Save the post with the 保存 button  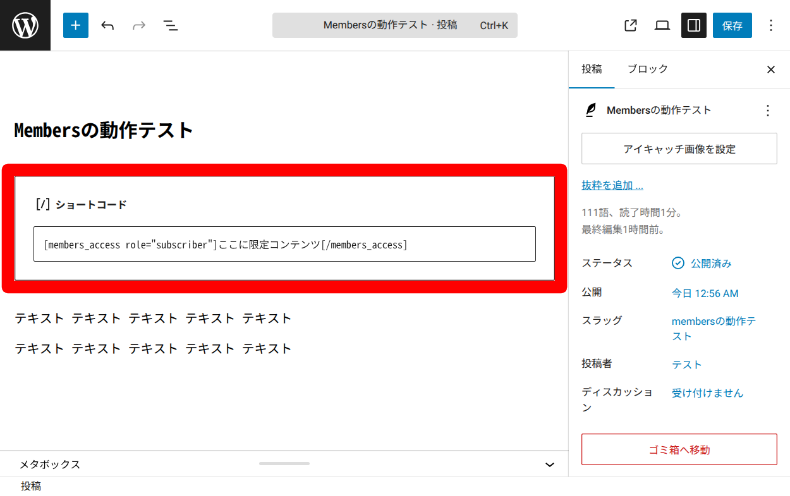(732, 25)
